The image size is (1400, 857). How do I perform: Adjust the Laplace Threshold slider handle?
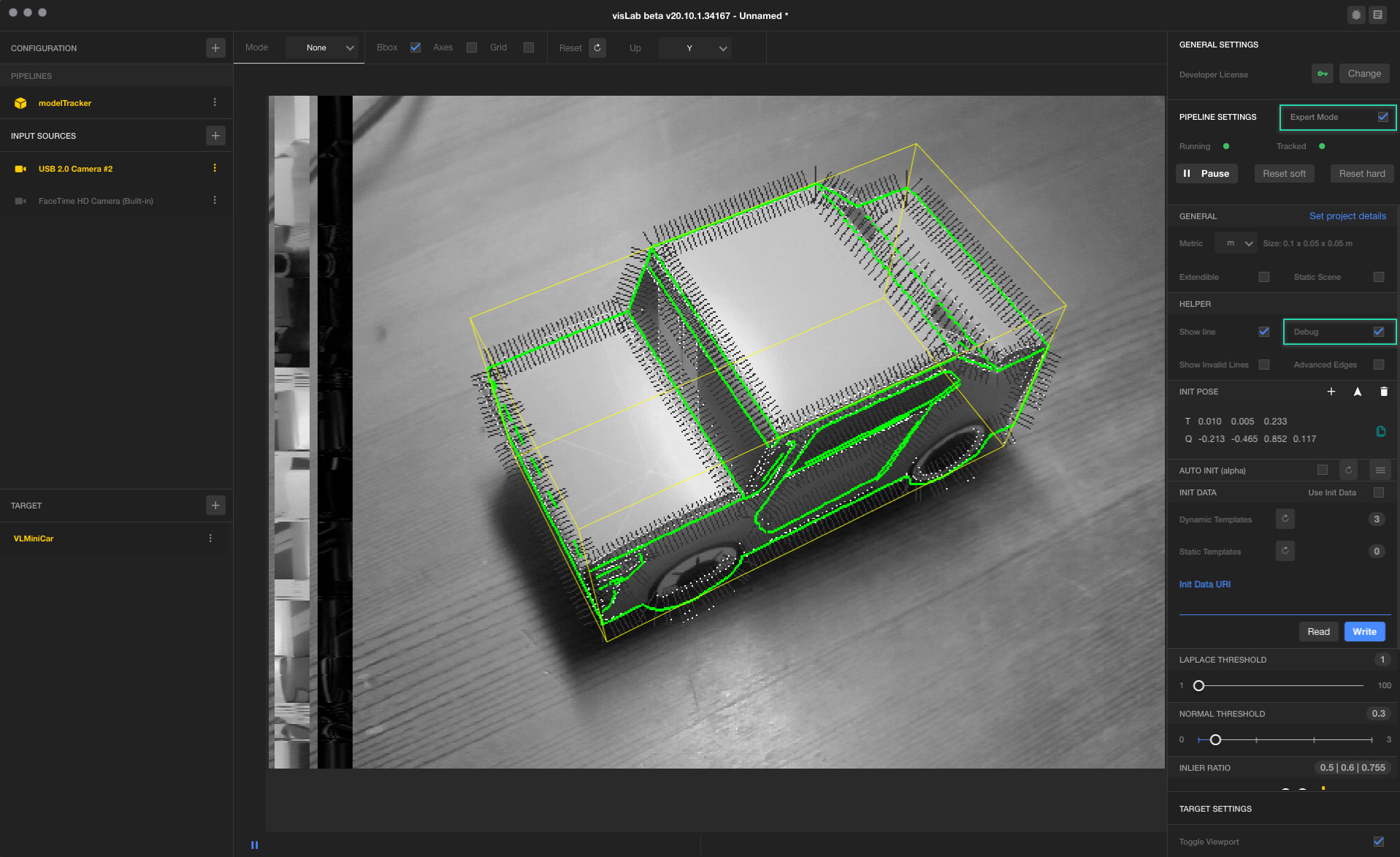[x=1198, y=685]
